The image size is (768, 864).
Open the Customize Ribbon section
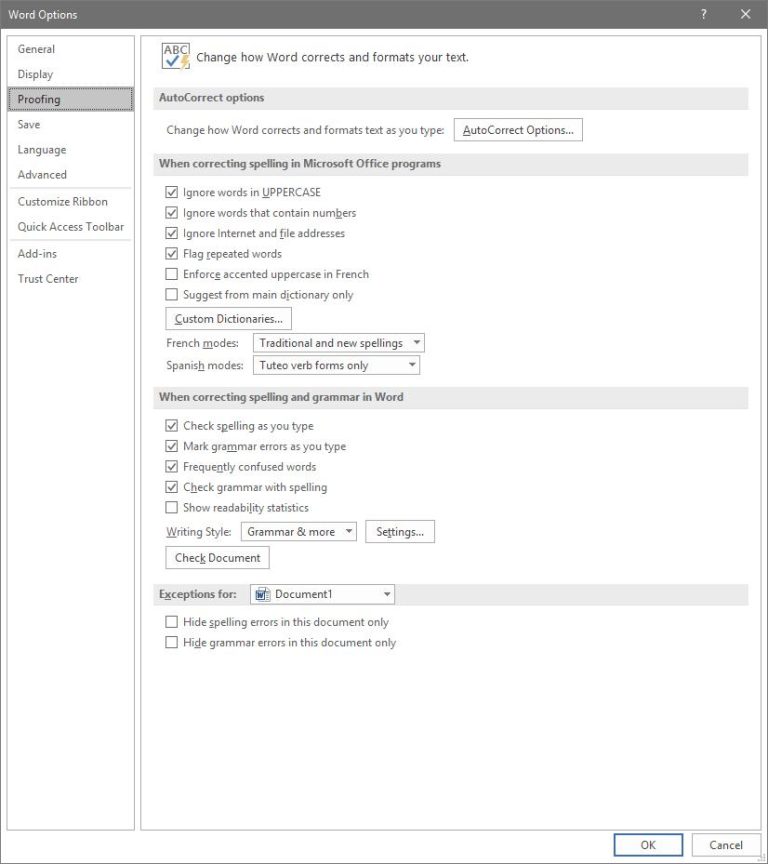point(62,201)
